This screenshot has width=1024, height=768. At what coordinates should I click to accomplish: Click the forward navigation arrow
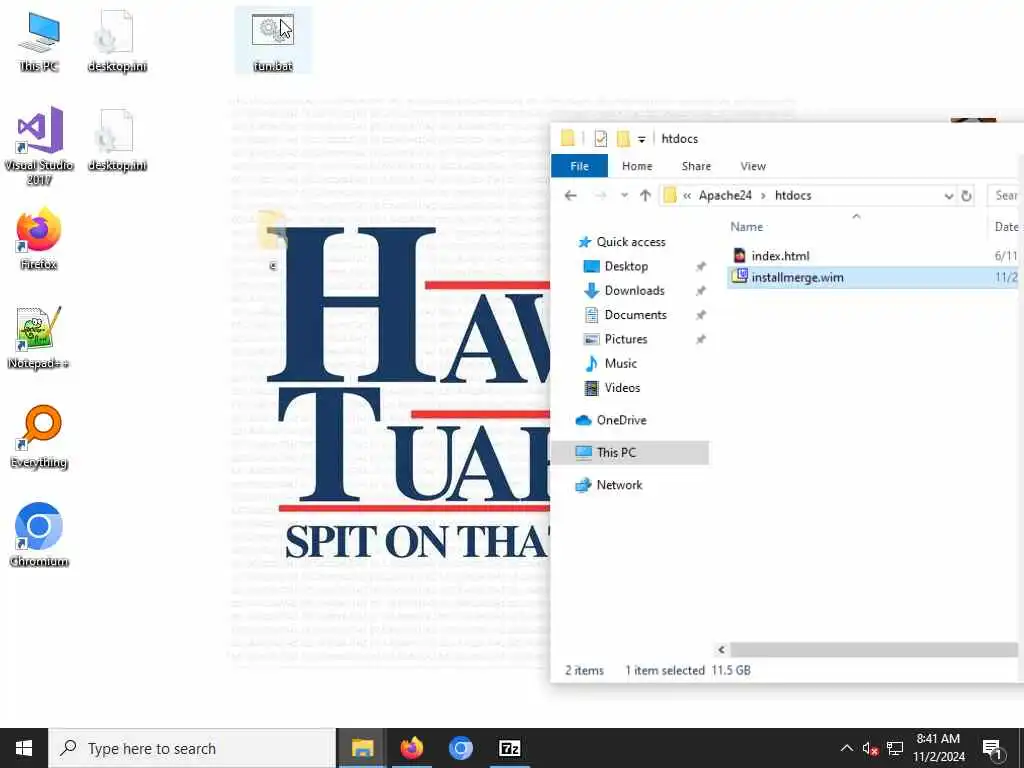click(x=600, y=195)
